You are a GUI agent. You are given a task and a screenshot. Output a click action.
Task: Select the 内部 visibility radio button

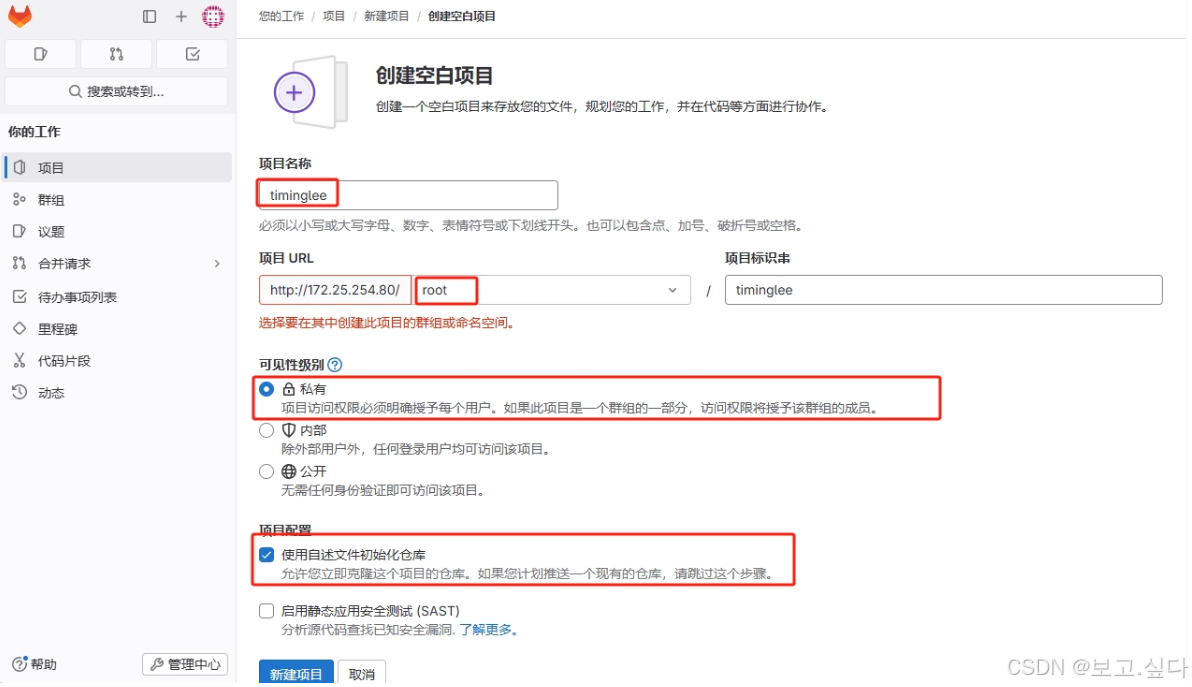tap(265, 430)
